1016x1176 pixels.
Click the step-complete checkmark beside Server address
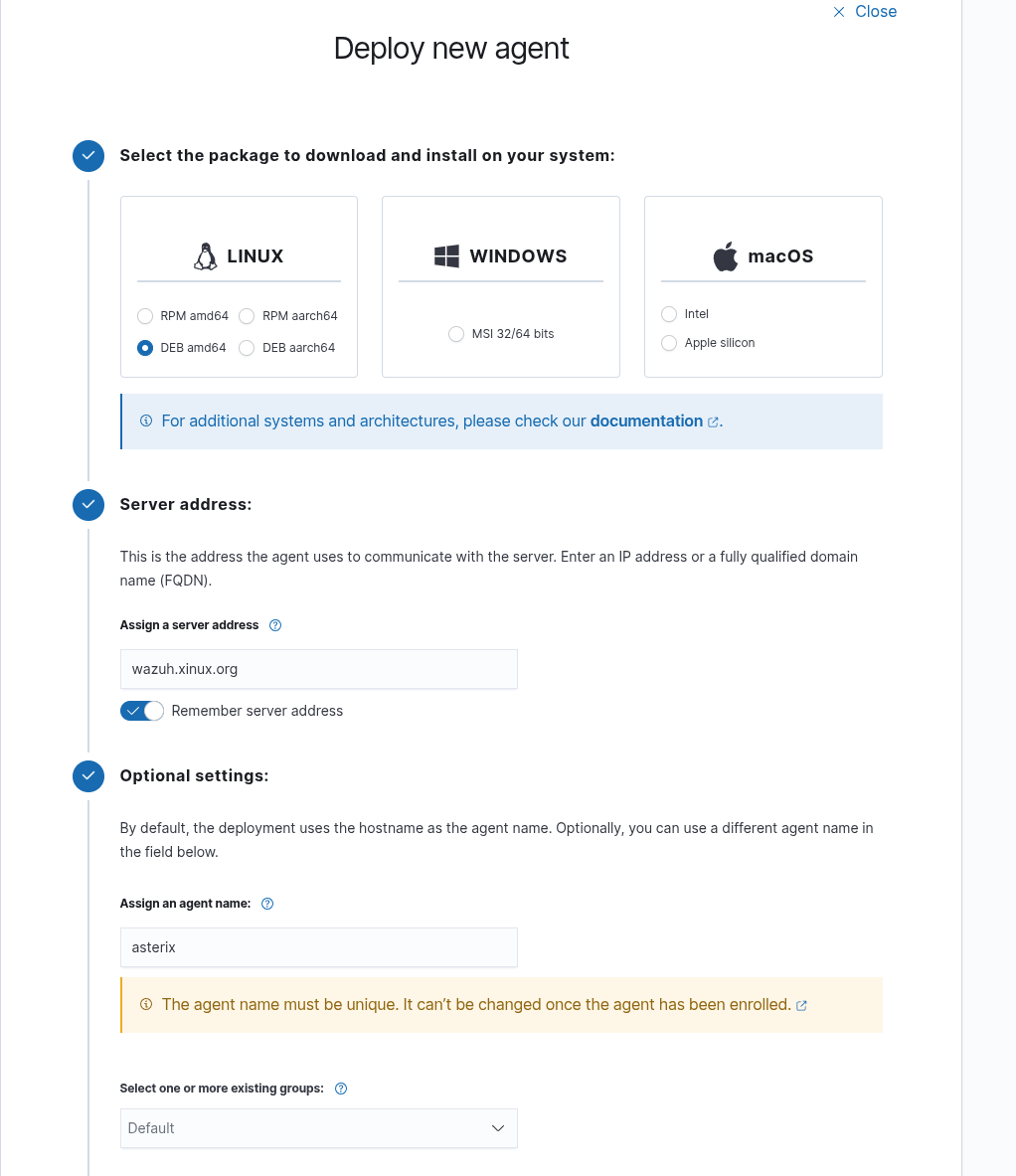(88, 505)
